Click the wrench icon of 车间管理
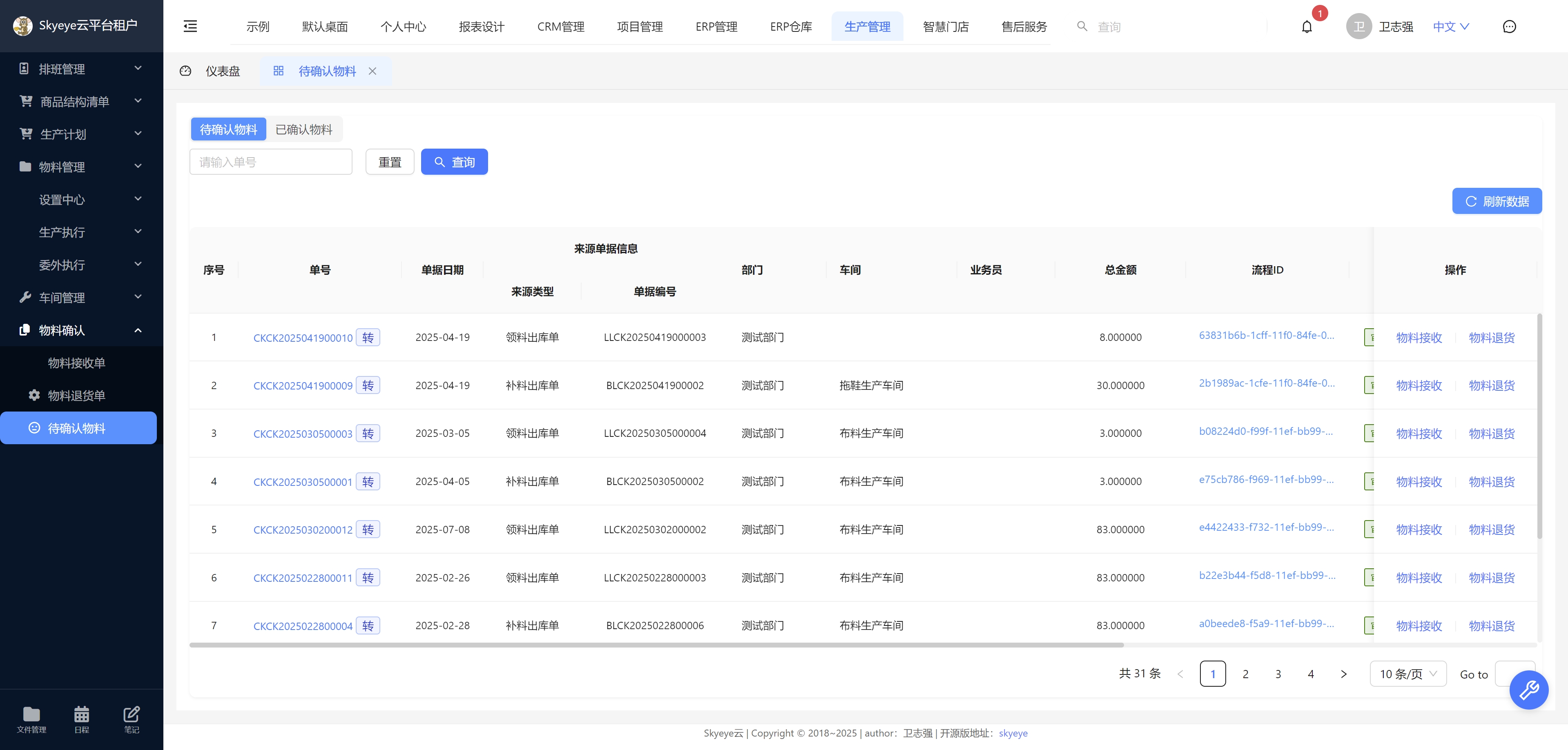Viewport: 1568px width, 750px height. (x=25, y=297)
